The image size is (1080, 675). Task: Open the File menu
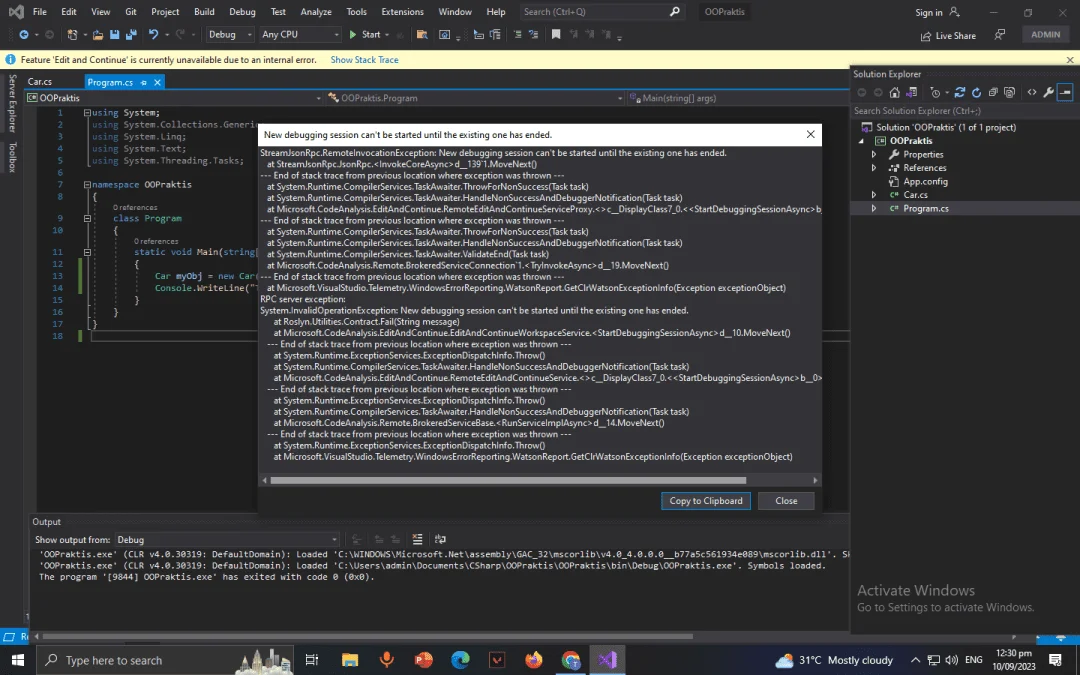click(40, 12)
